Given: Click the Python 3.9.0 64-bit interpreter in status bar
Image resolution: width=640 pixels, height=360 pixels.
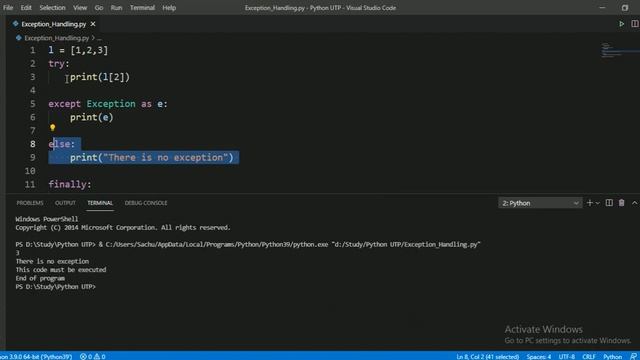Looking at the screenshot, I should click(x=36, y=356).
